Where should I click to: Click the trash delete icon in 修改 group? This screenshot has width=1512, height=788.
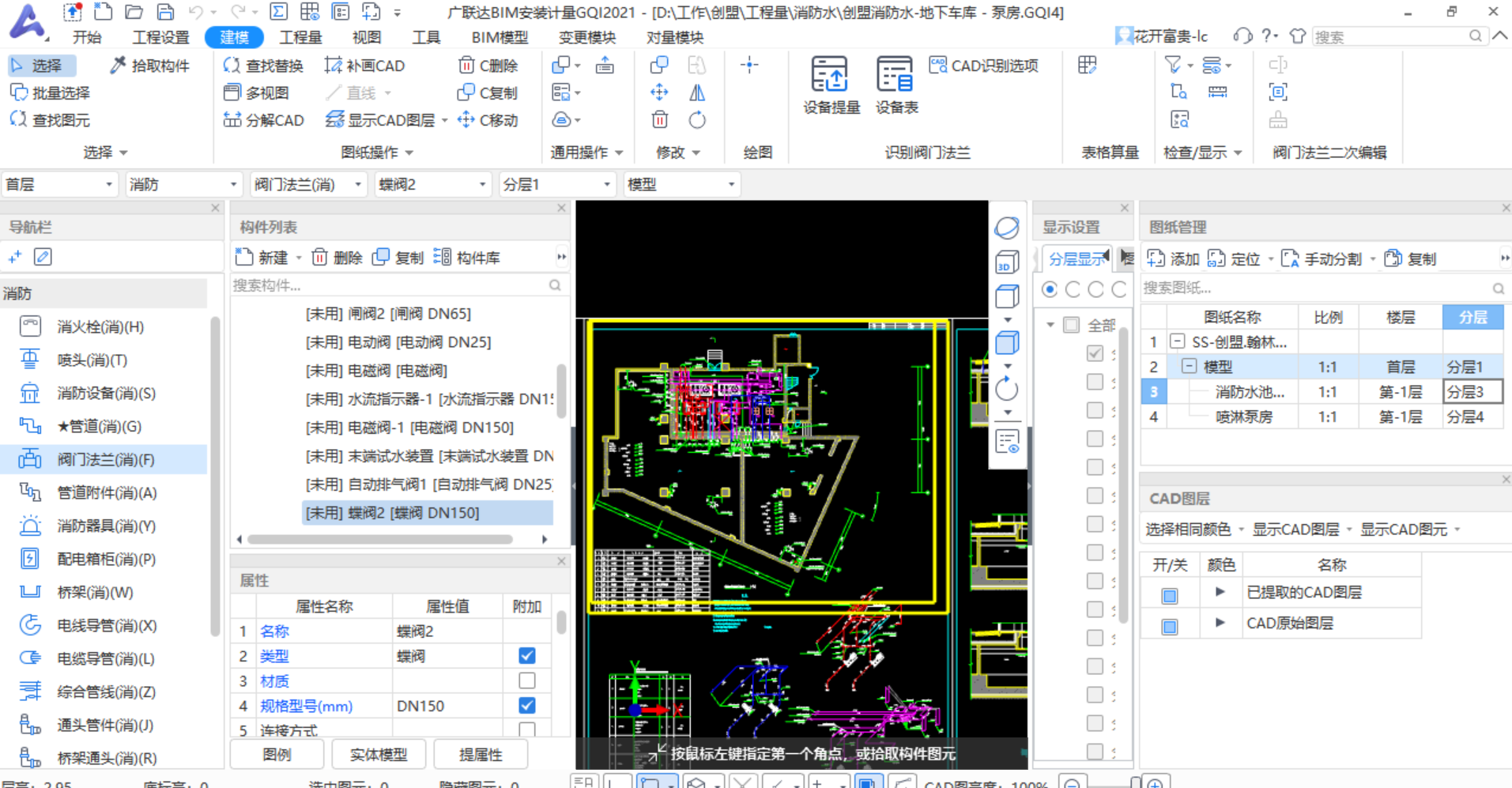tap(659, 120)
